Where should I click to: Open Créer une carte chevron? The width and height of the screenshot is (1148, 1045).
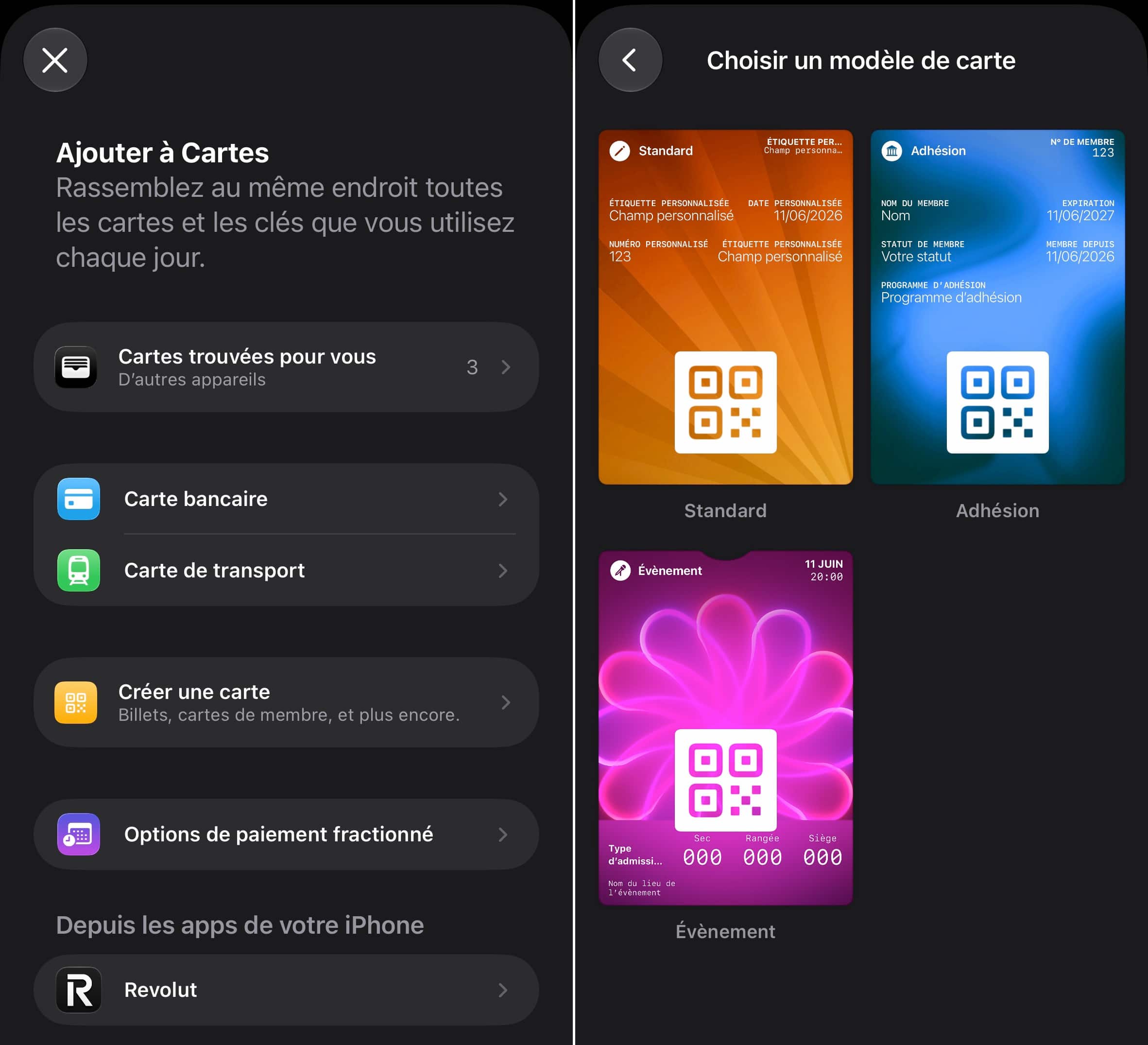pos(506,702)
